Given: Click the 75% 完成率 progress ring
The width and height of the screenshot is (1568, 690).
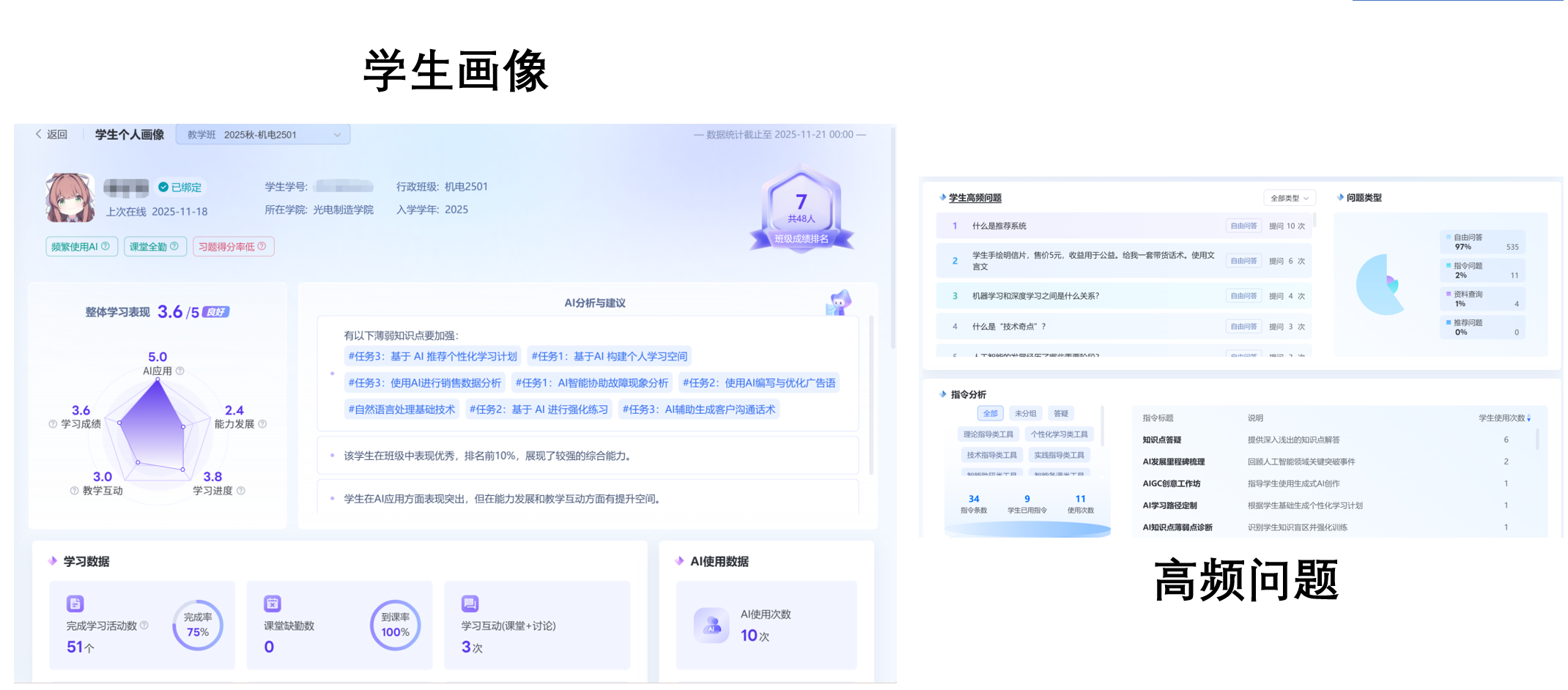Looking at the screenshot, I should (197, 627).
